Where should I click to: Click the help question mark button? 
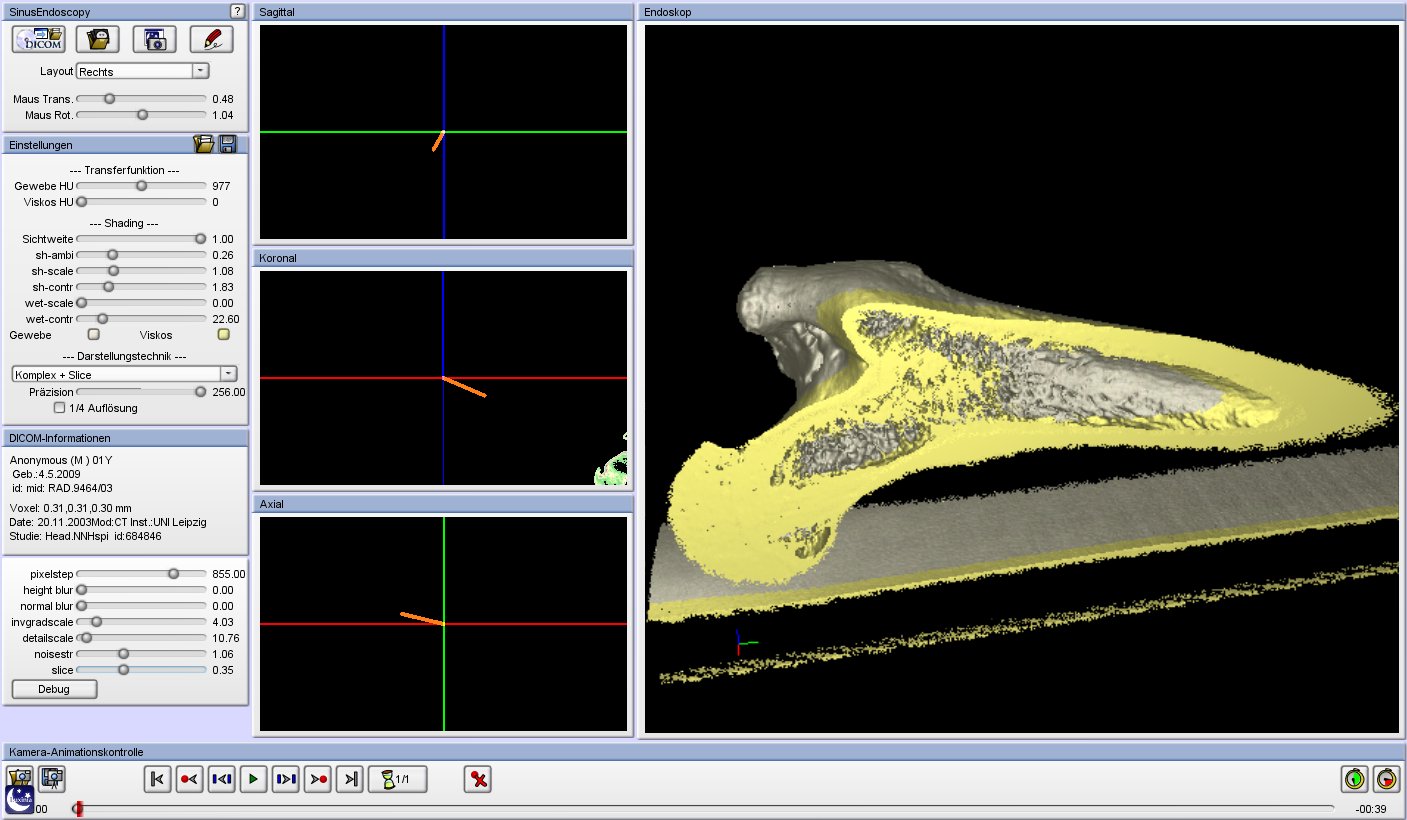click(237, 11)
